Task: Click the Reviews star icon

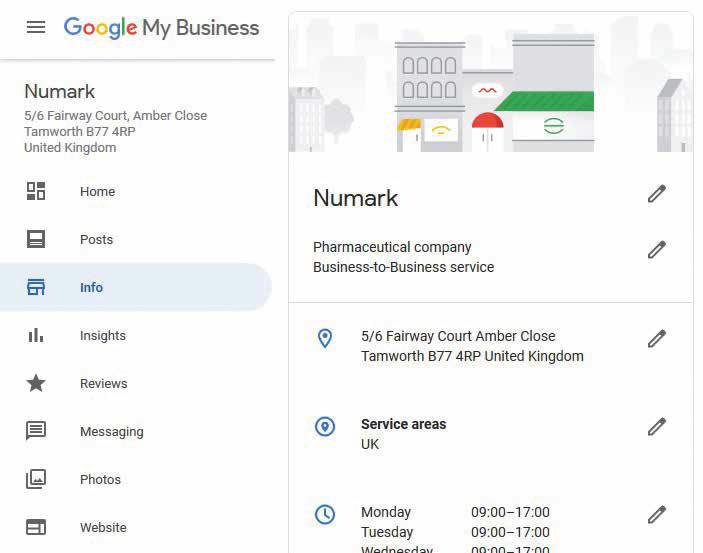Action: (x=36, y=383)
